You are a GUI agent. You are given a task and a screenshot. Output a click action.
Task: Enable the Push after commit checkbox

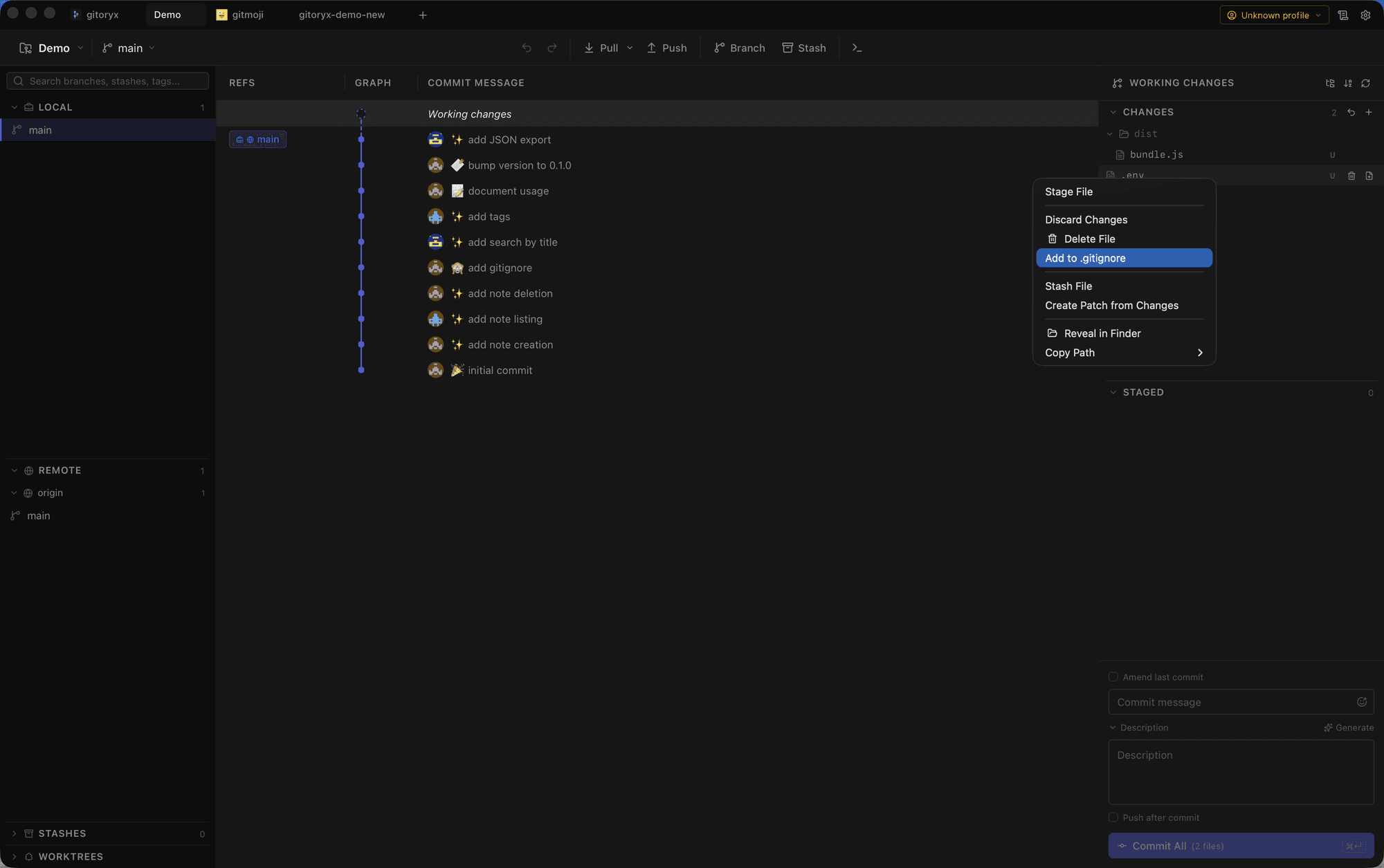1113,818
